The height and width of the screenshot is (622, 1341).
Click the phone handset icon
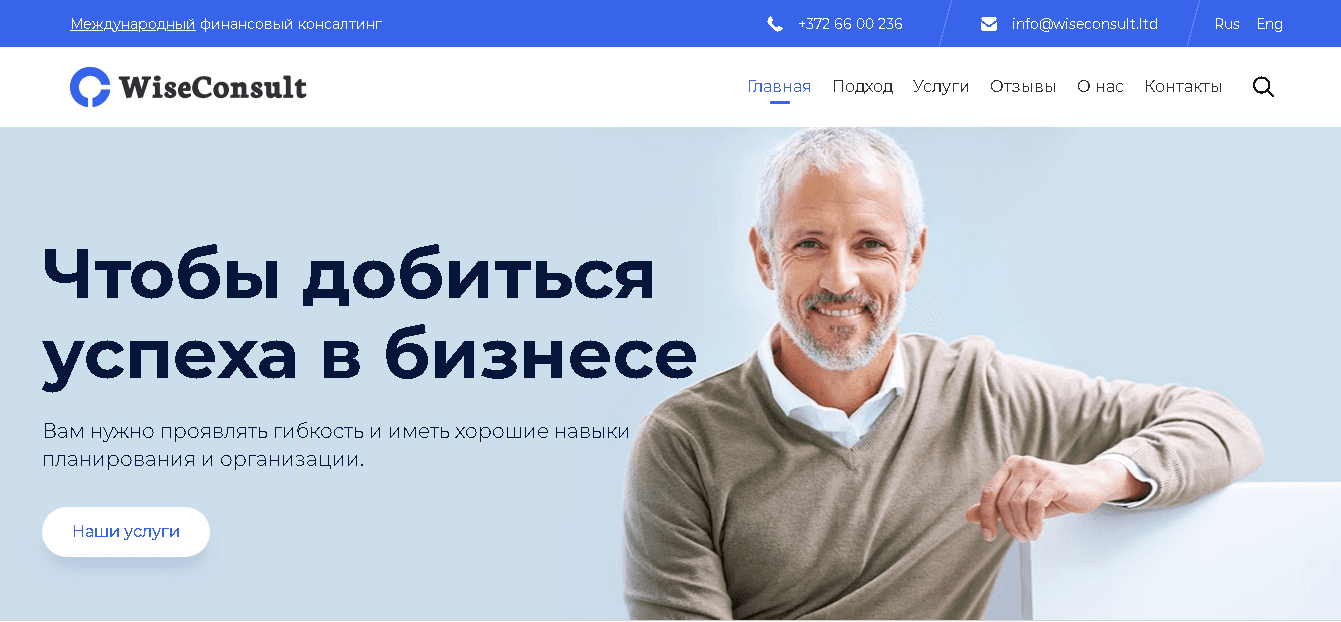[x=775, y=24]
